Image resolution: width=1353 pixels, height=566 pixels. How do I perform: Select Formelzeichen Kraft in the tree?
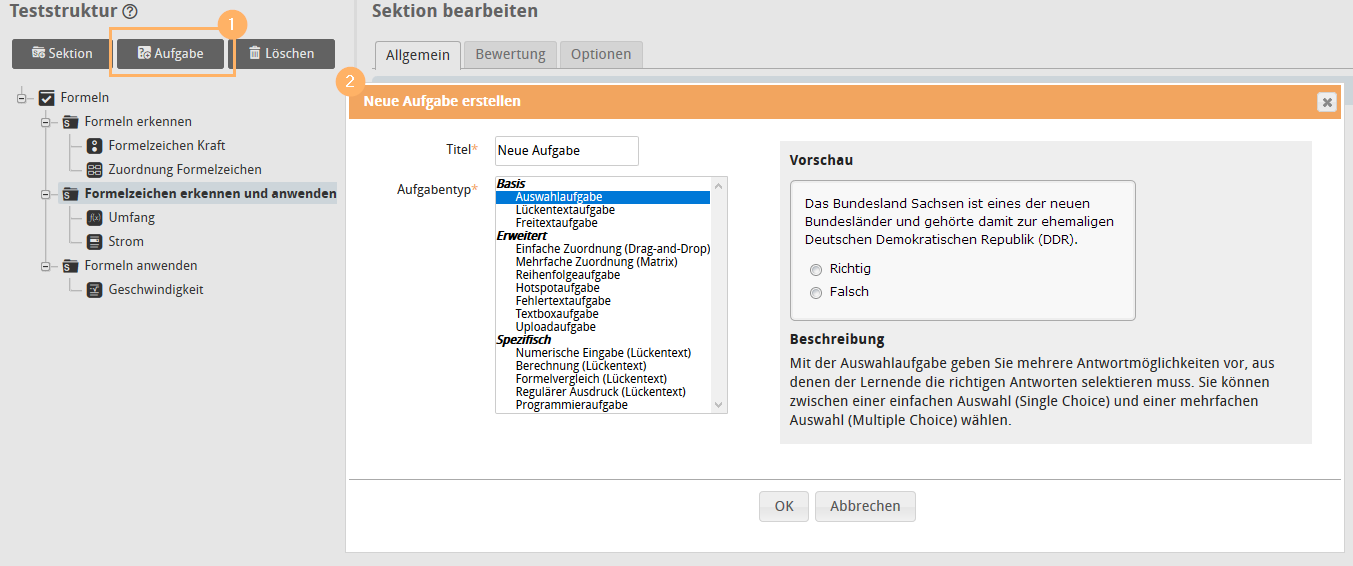[x=167, y=146]
